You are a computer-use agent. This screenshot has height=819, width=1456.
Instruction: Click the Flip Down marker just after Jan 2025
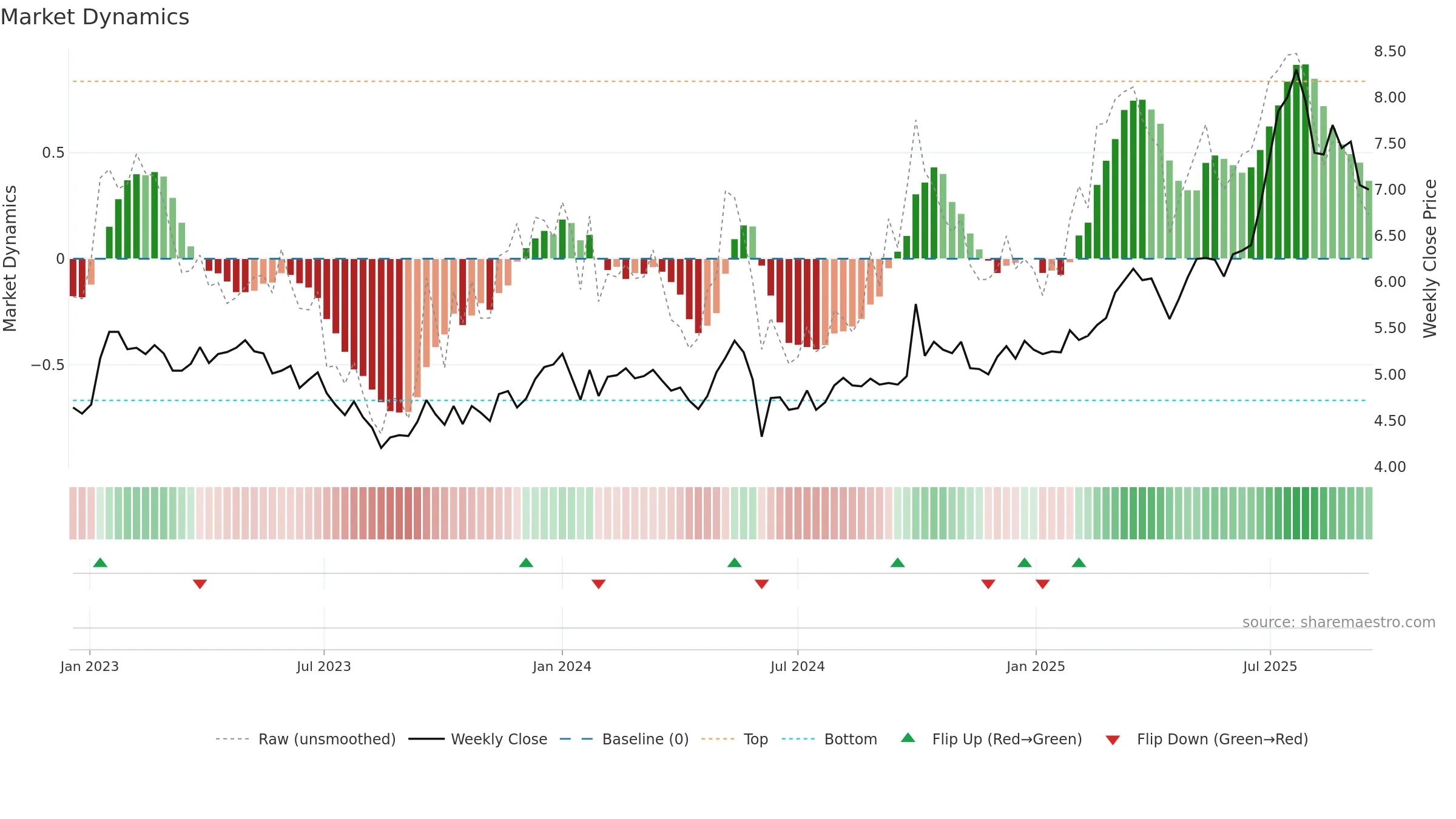[x=1042, y=584]
